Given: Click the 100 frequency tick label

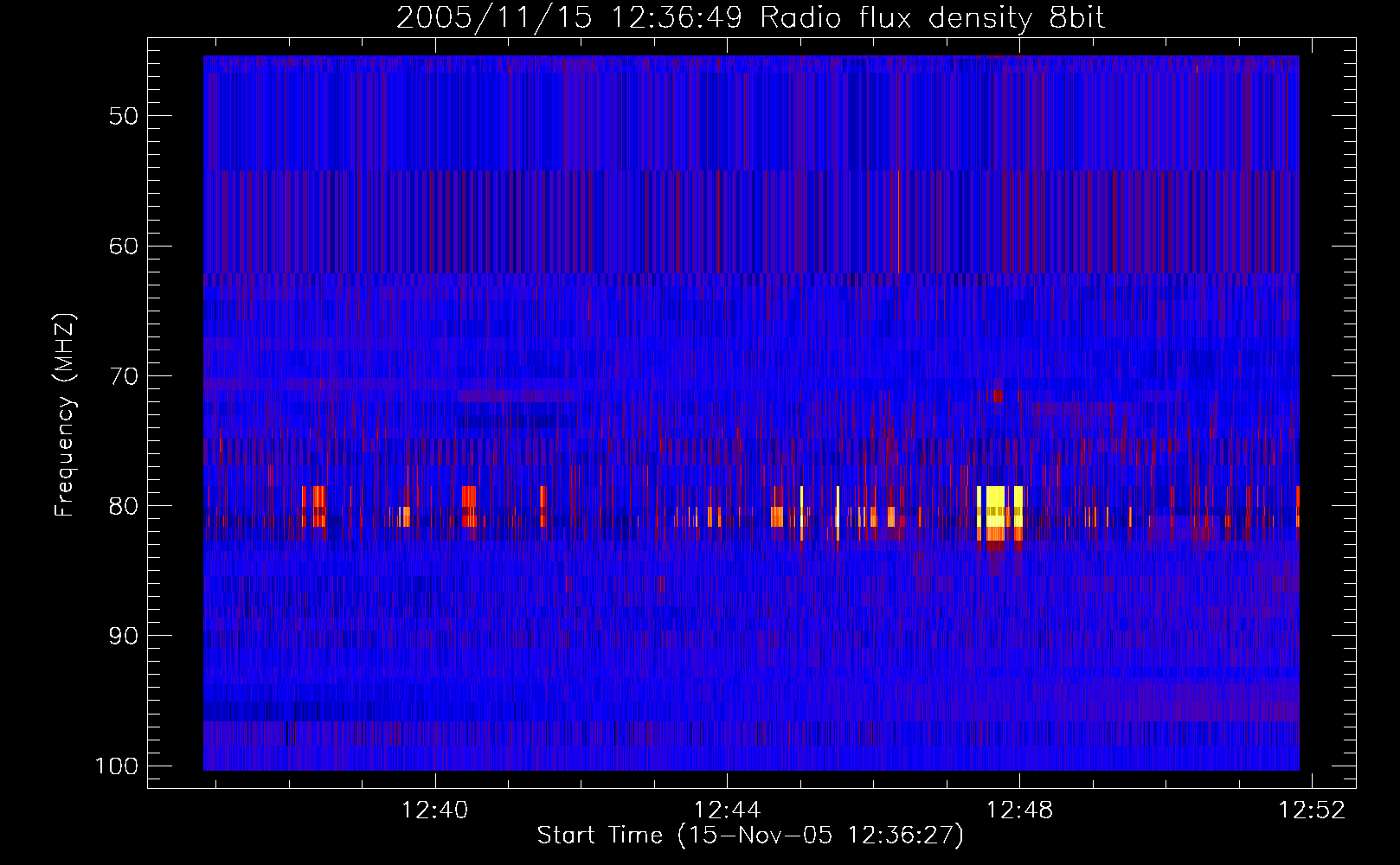Looking at the screenshot, I should (x=117, y=766).
